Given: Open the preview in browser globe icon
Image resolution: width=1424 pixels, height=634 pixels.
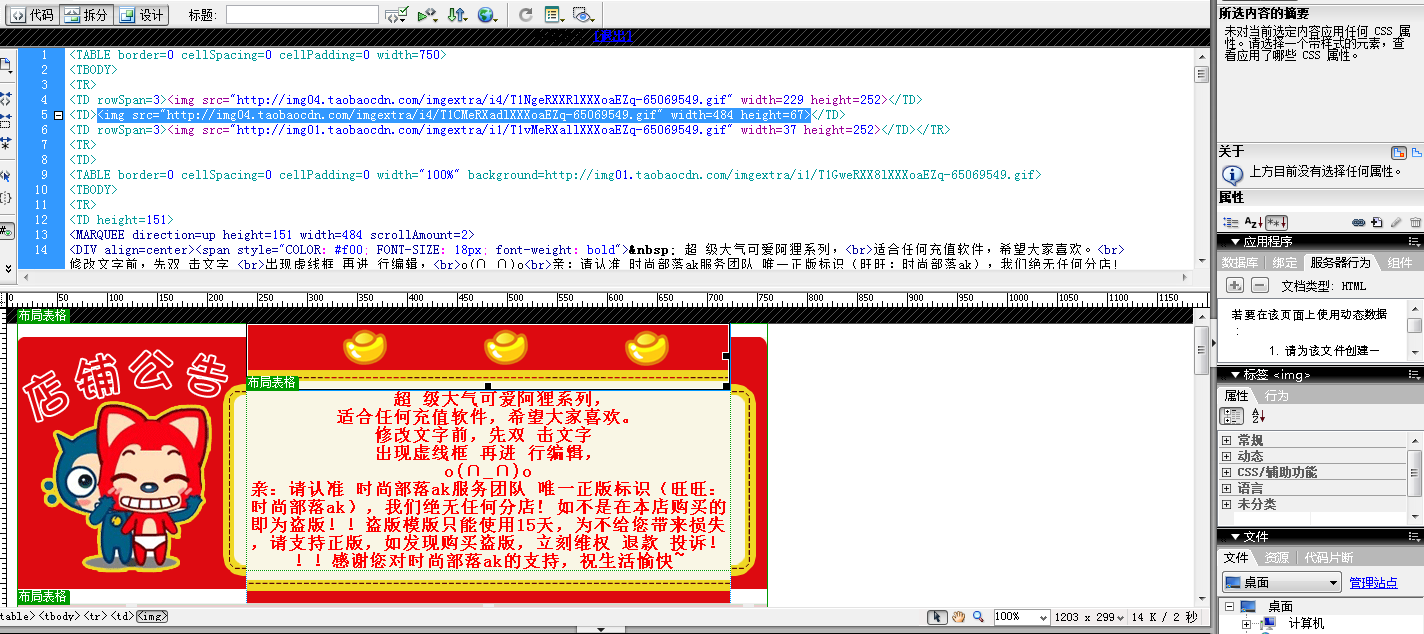Looking at the screenshot, I should [487, 15].
